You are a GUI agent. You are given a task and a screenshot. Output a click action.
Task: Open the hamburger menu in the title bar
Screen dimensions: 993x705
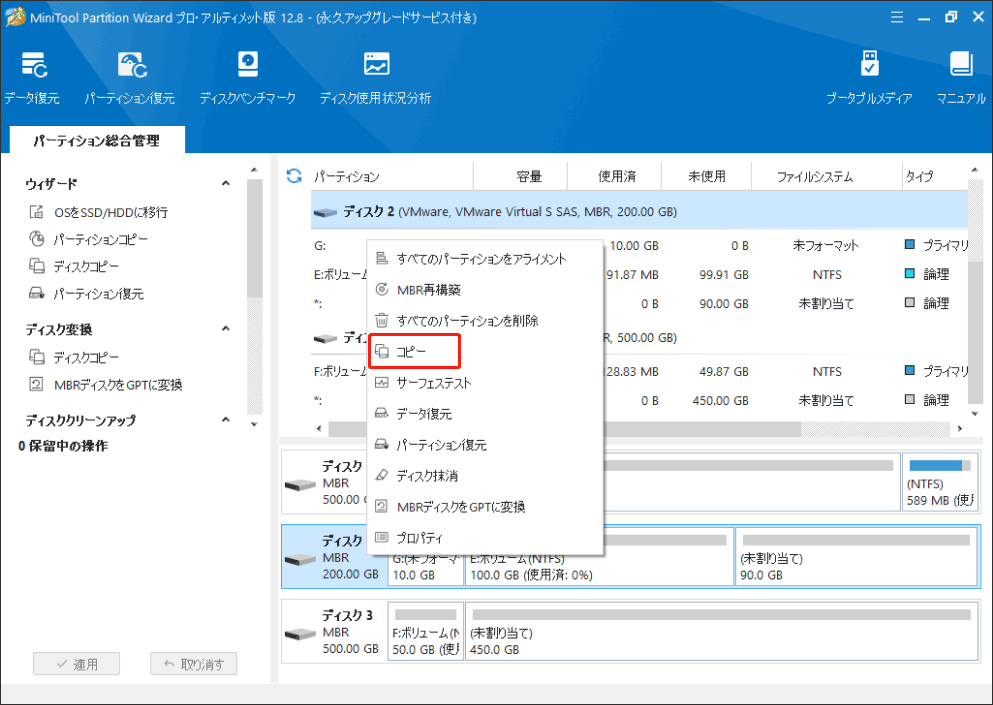(x=897, y=16)
